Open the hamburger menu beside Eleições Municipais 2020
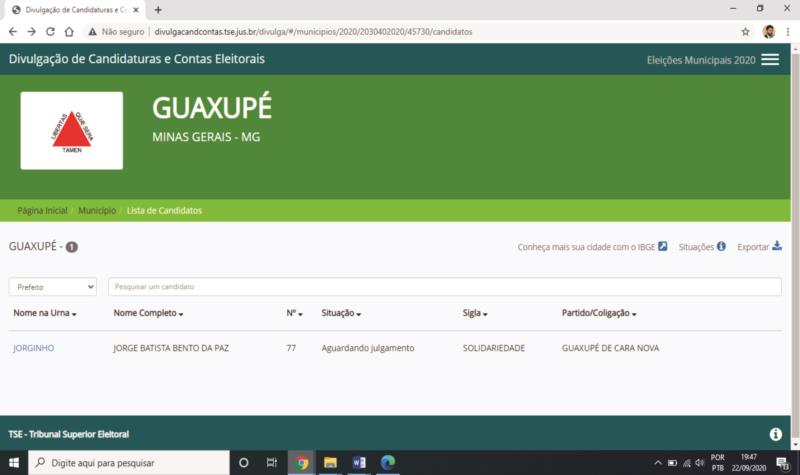Screen dimensions: 800x475 pyautogui.click(x=770, y=60)
